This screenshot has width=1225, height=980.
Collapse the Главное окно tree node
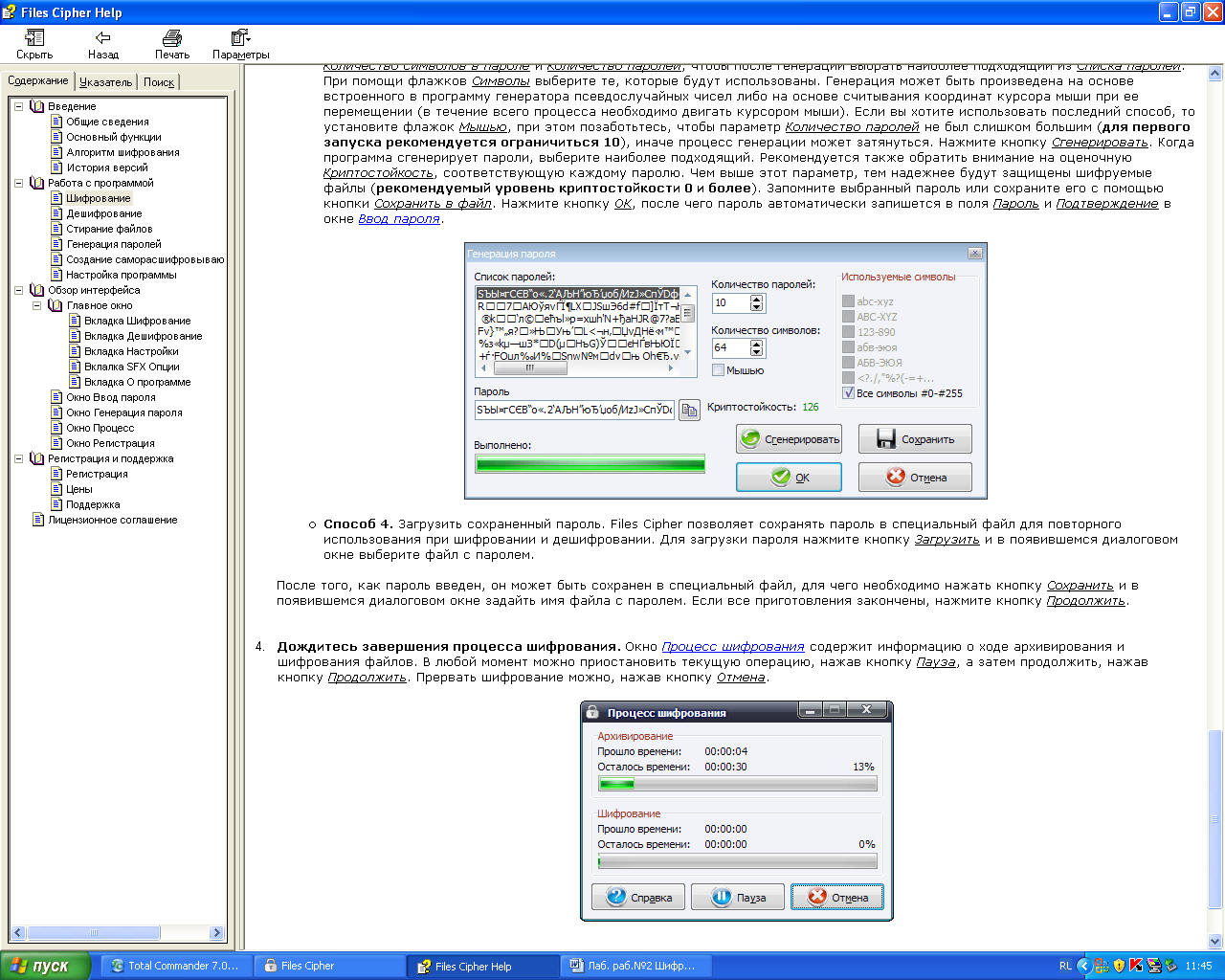point(37,305)
